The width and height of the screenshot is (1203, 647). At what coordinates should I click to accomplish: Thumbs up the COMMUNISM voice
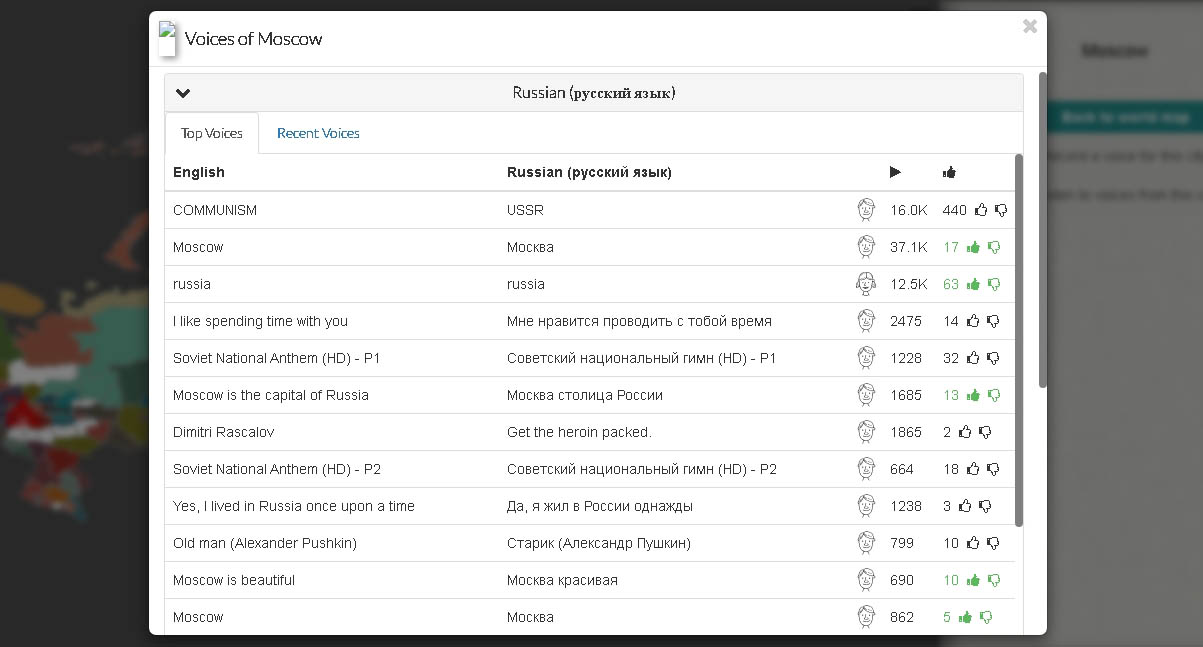(x=981, y=210)
